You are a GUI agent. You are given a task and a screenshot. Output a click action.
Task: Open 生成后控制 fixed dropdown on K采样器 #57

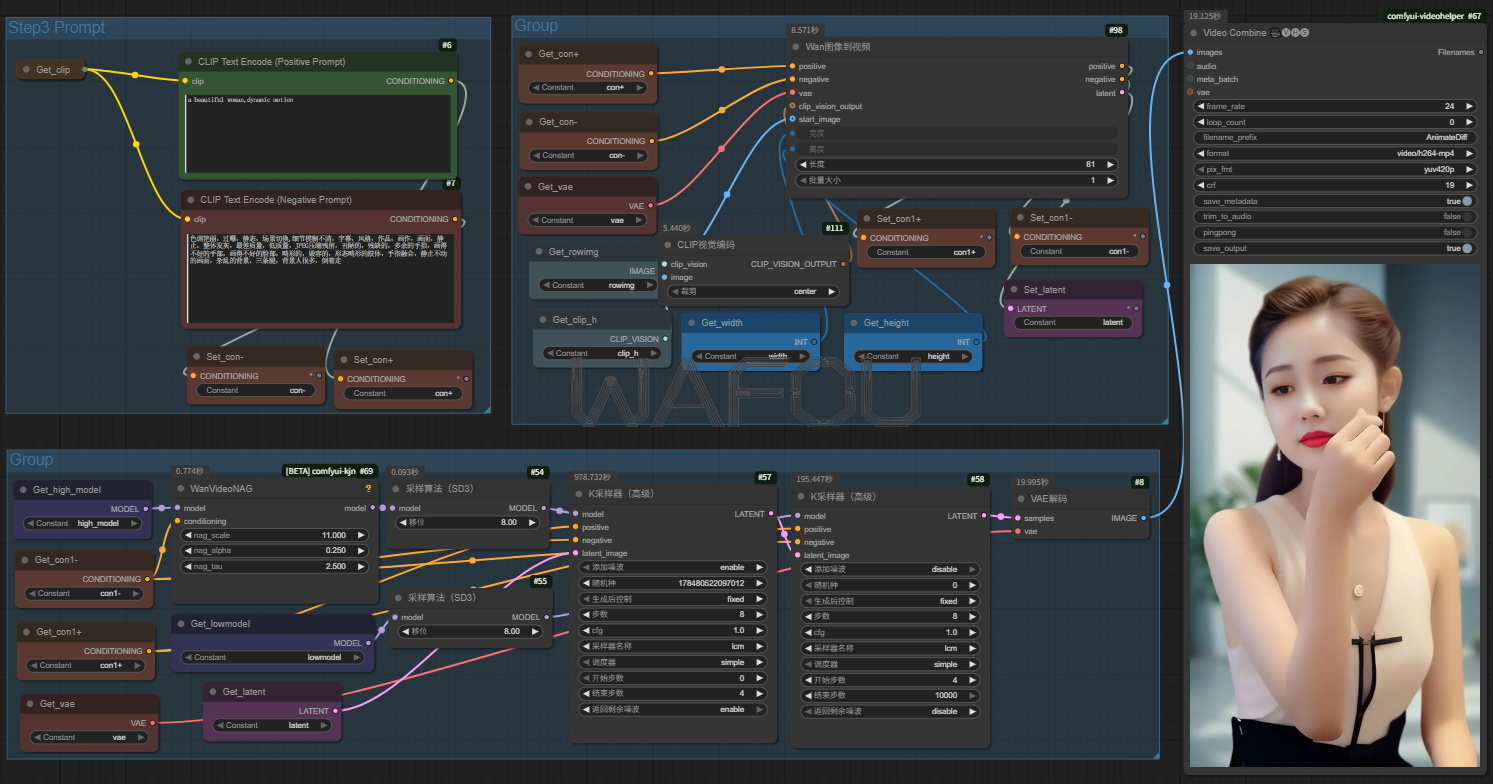(x=673, y=599)
